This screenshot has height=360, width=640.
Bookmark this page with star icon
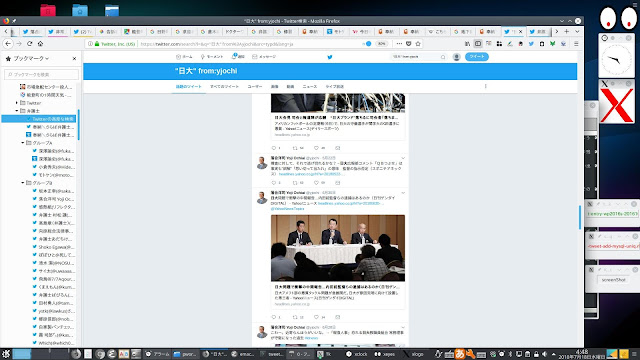coord(418,44)
